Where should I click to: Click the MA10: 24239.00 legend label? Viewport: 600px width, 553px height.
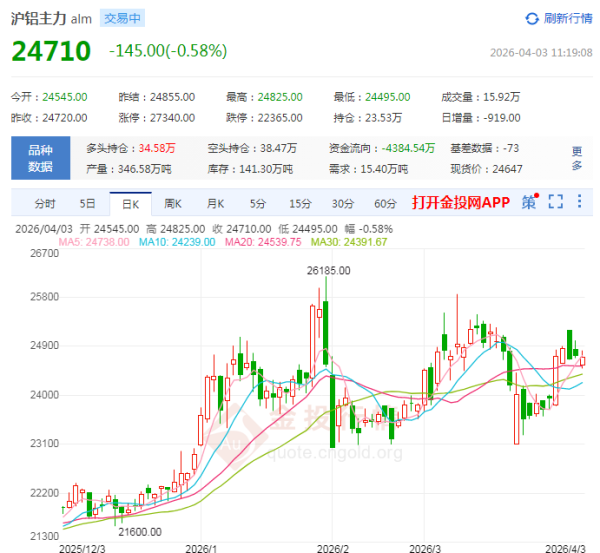[177, 242]
